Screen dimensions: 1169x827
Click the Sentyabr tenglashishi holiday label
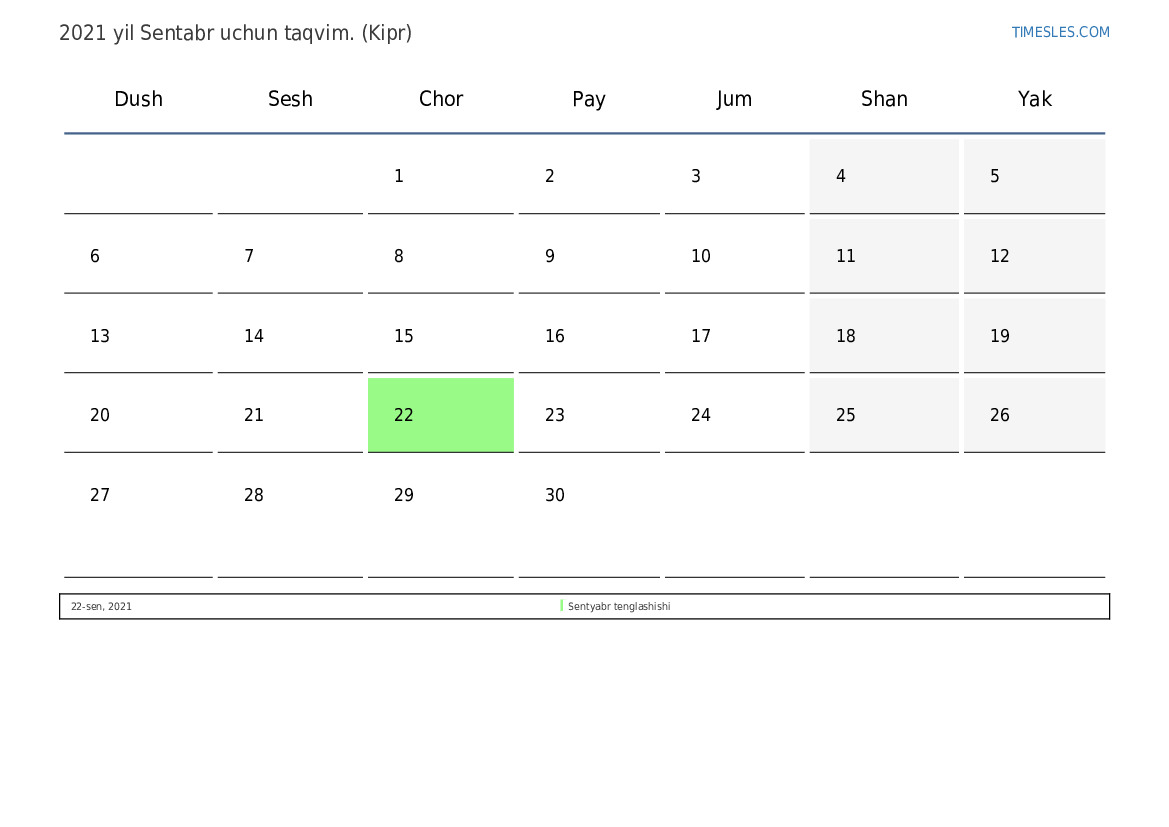[619, 607]
